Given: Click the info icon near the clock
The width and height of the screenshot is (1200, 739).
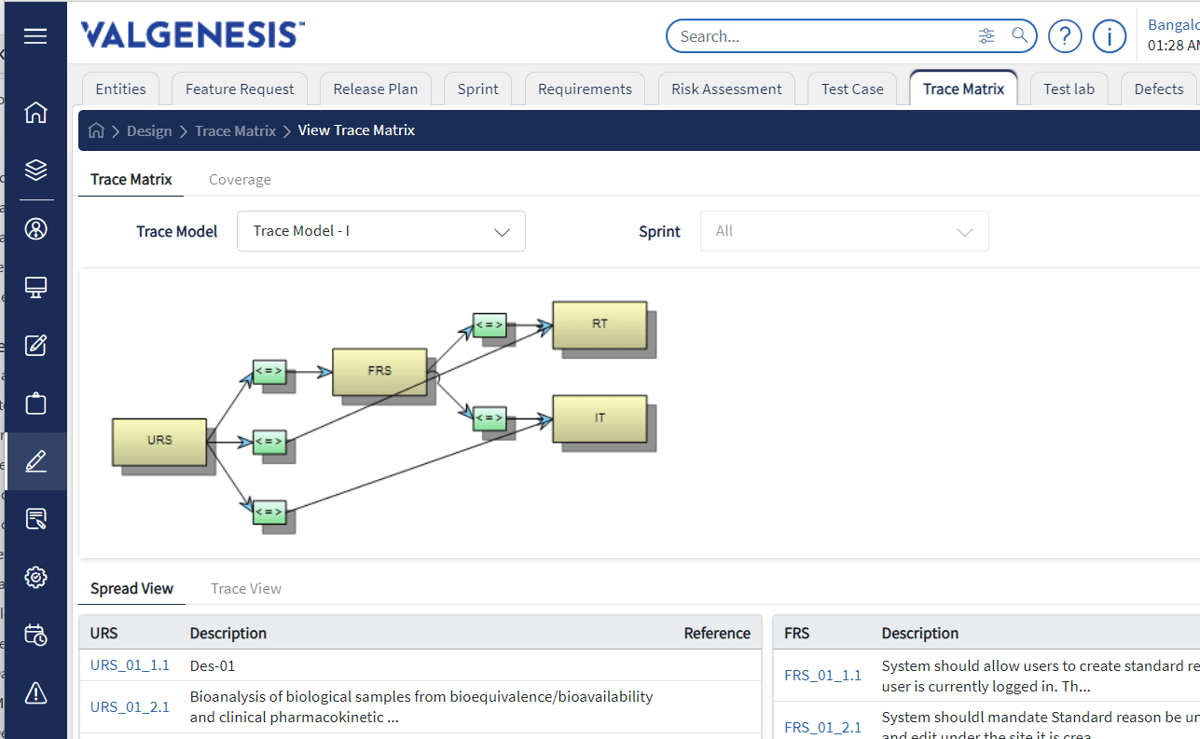Looking at the screenshot, I should click(1109, 35).
